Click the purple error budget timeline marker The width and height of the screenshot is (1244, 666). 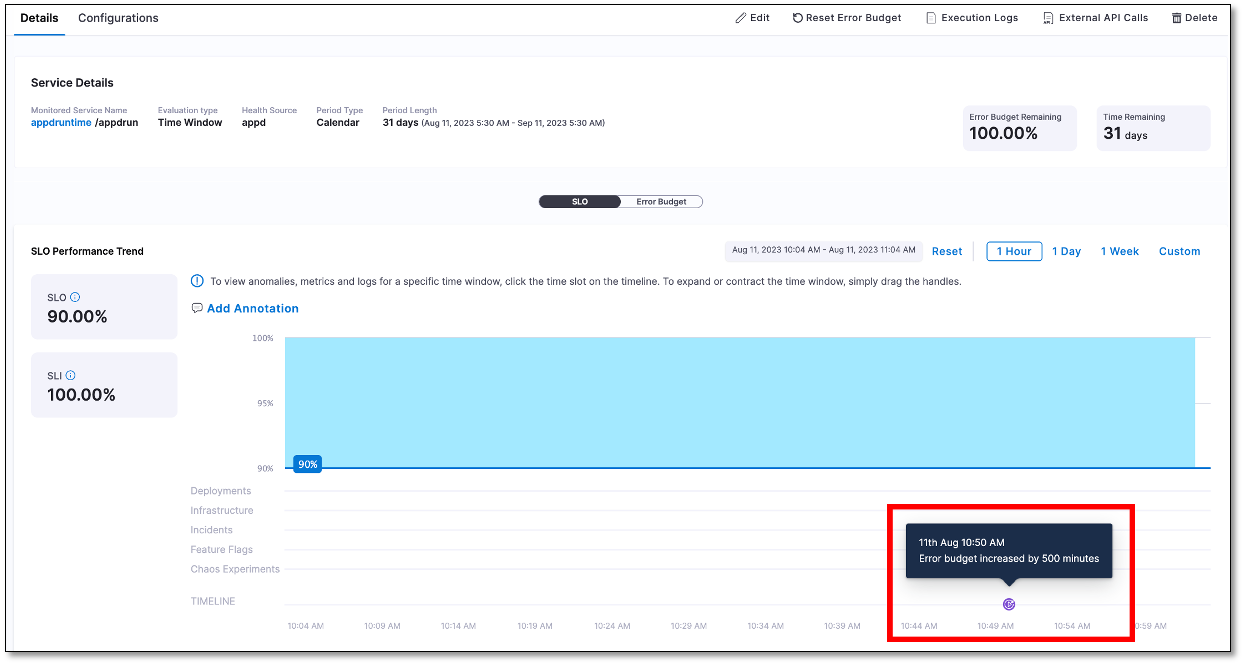pos(1009,604)
